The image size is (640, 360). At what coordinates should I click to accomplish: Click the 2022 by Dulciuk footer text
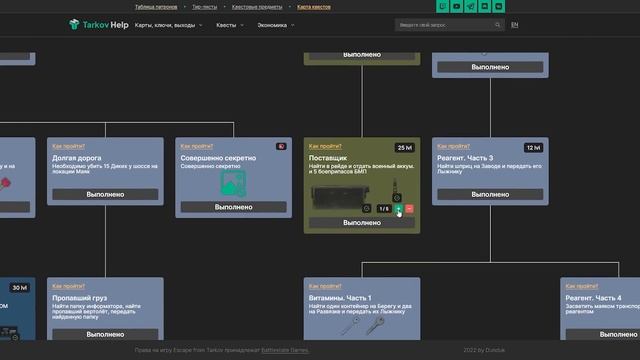(x=484, y=350)
